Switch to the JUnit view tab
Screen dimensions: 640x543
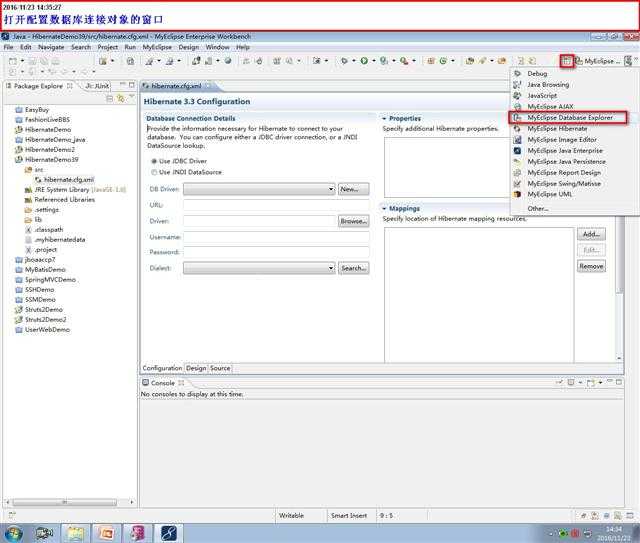[97, 86]
